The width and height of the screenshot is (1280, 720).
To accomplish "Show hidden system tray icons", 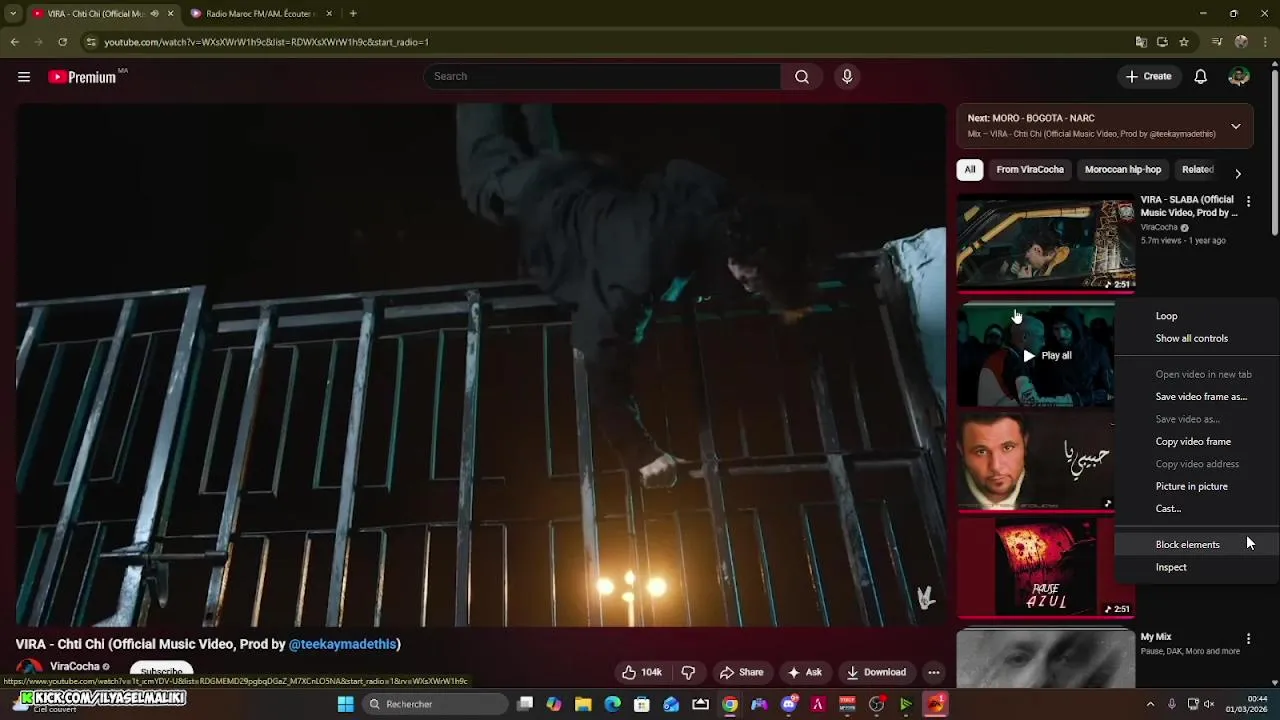I will point(1150,704).
